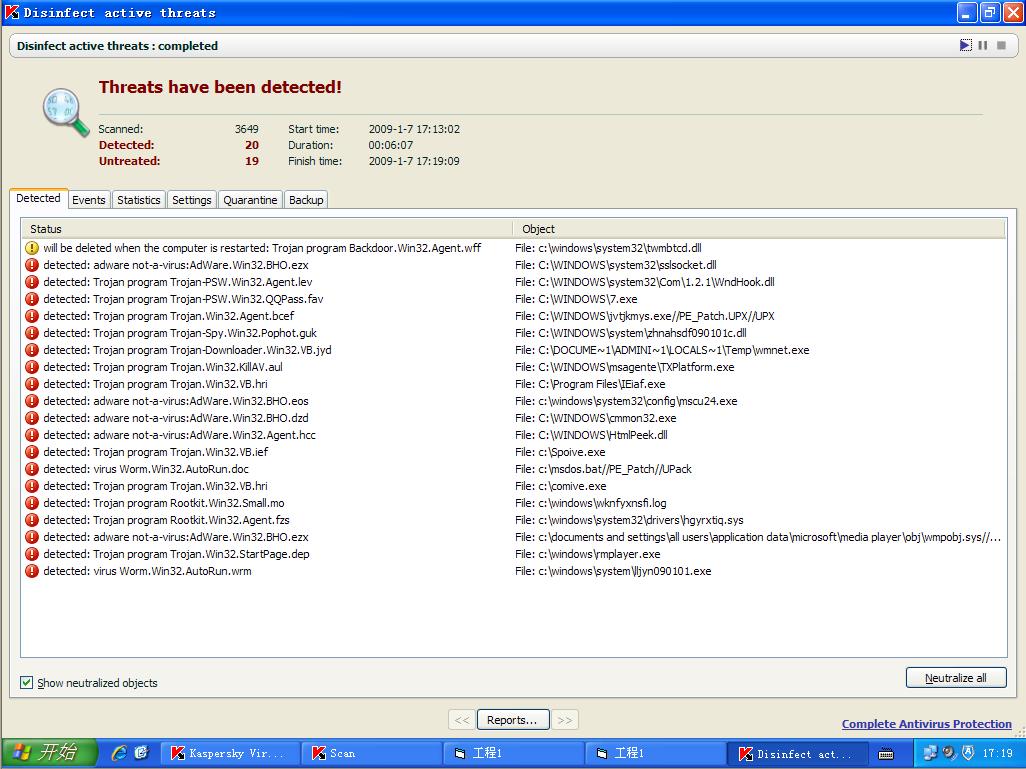The image size is (1026, 769).
Task: Select row File: C:\WINDOWS\HtmlPeek.dll
Action: point(514,435)
